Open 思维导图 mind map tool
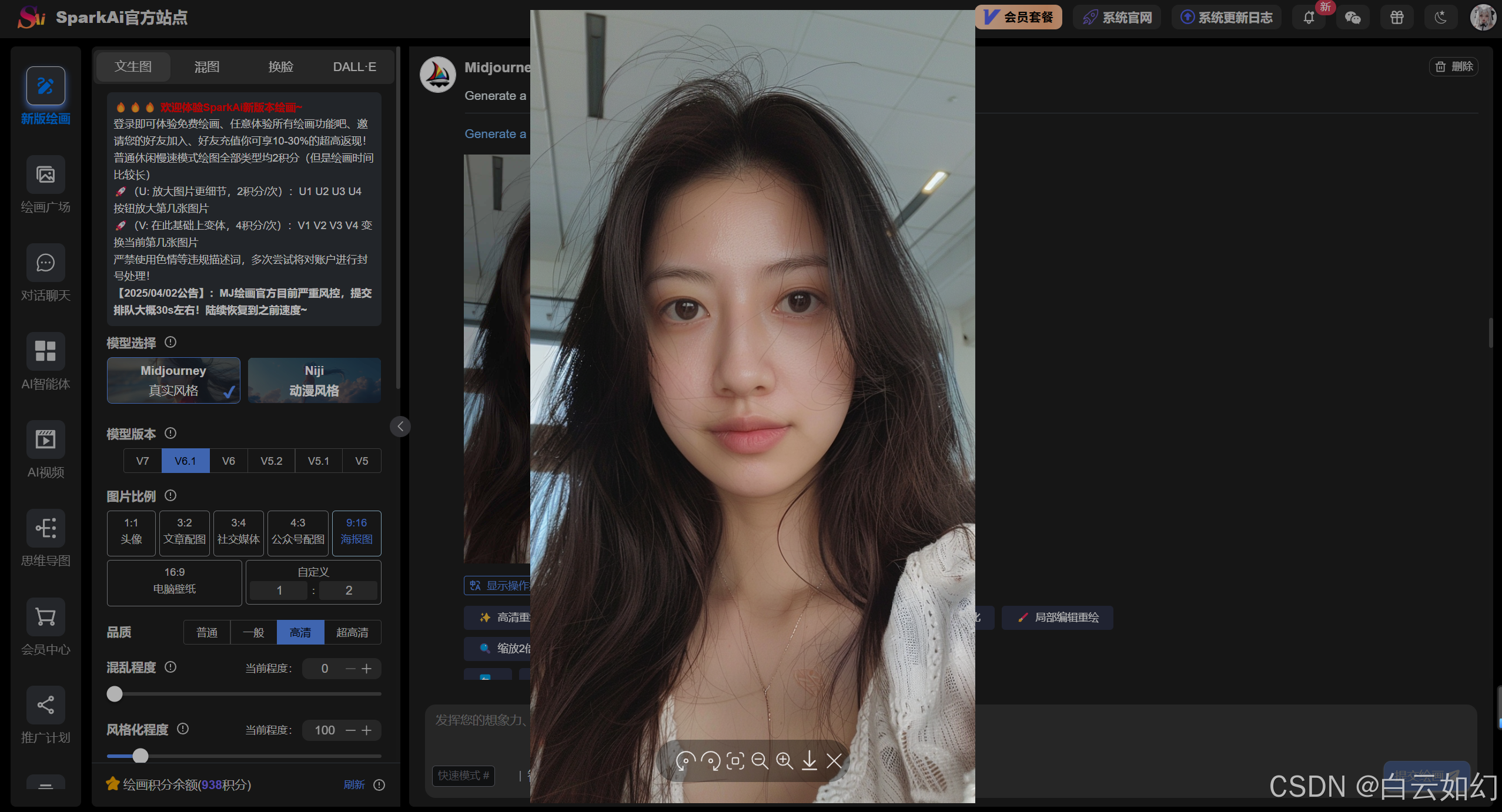The width and height of the screenshot is (1502, 812). pyautogui.click(x=45, y=528)
